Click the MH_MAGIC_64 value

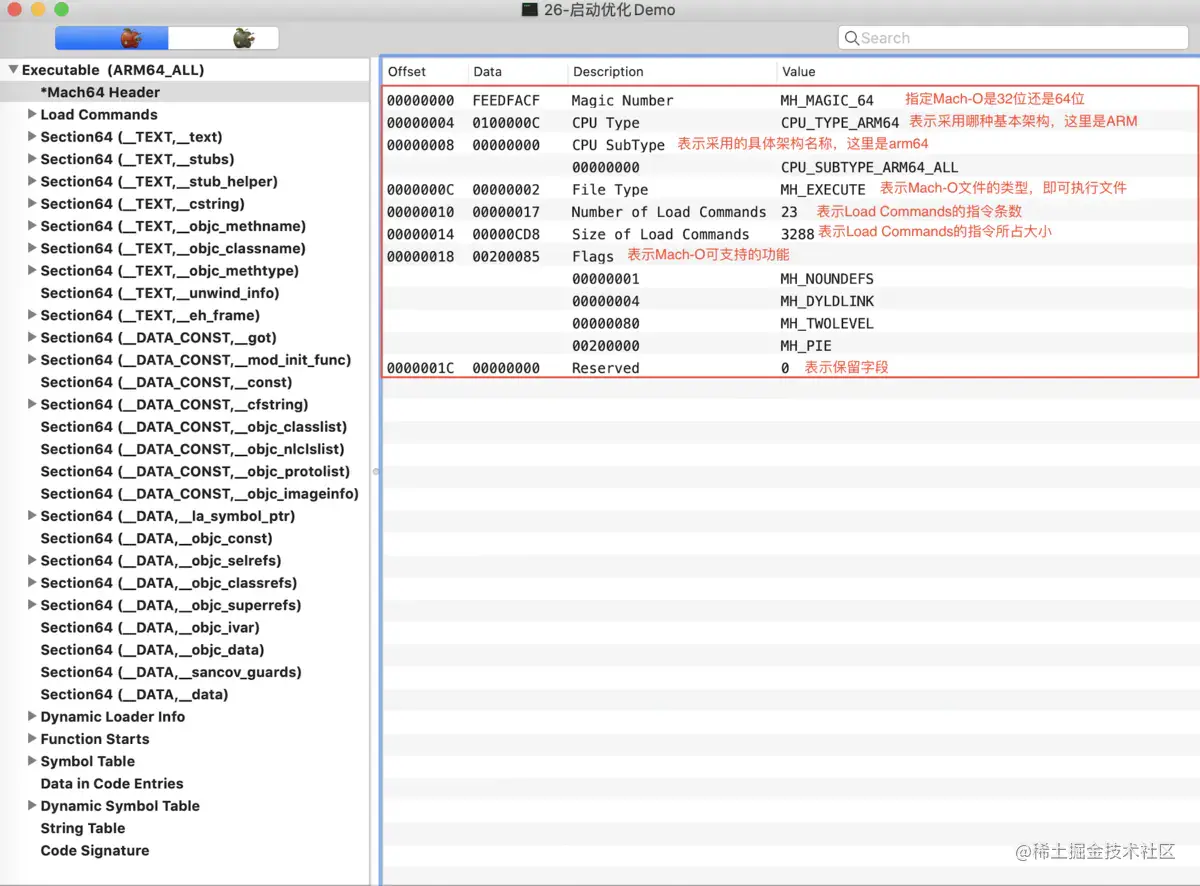827,100
